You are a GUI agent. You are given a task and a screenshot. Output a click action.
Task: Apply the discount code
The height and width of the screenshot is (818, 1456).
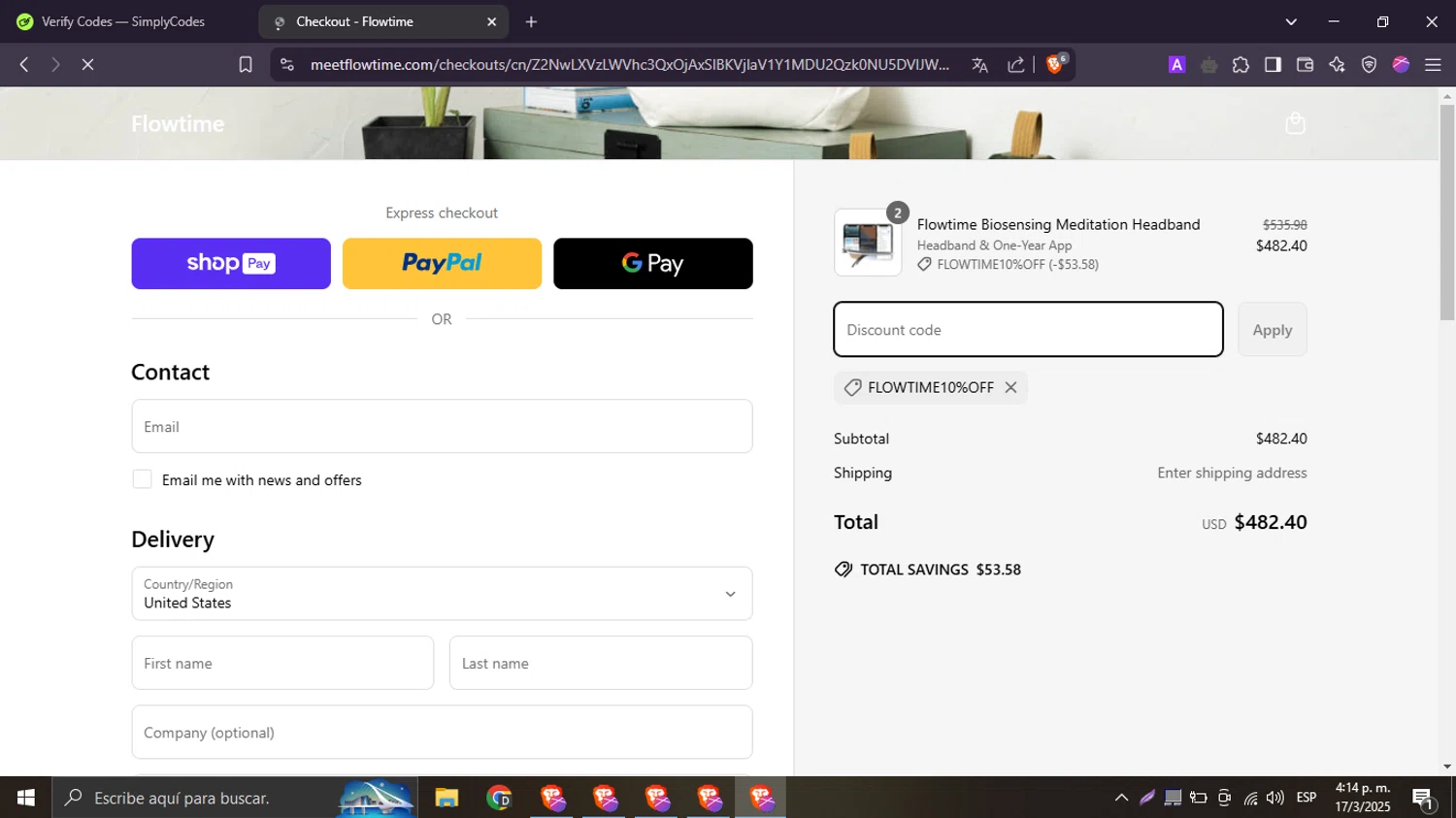tap(1272, 330)
